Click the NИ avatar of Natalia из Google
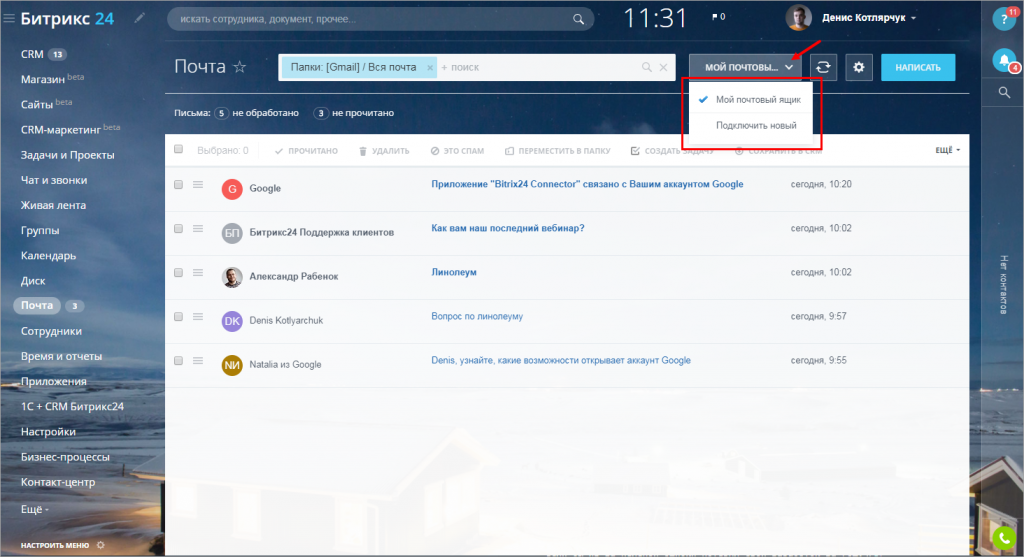 point(232,365)
